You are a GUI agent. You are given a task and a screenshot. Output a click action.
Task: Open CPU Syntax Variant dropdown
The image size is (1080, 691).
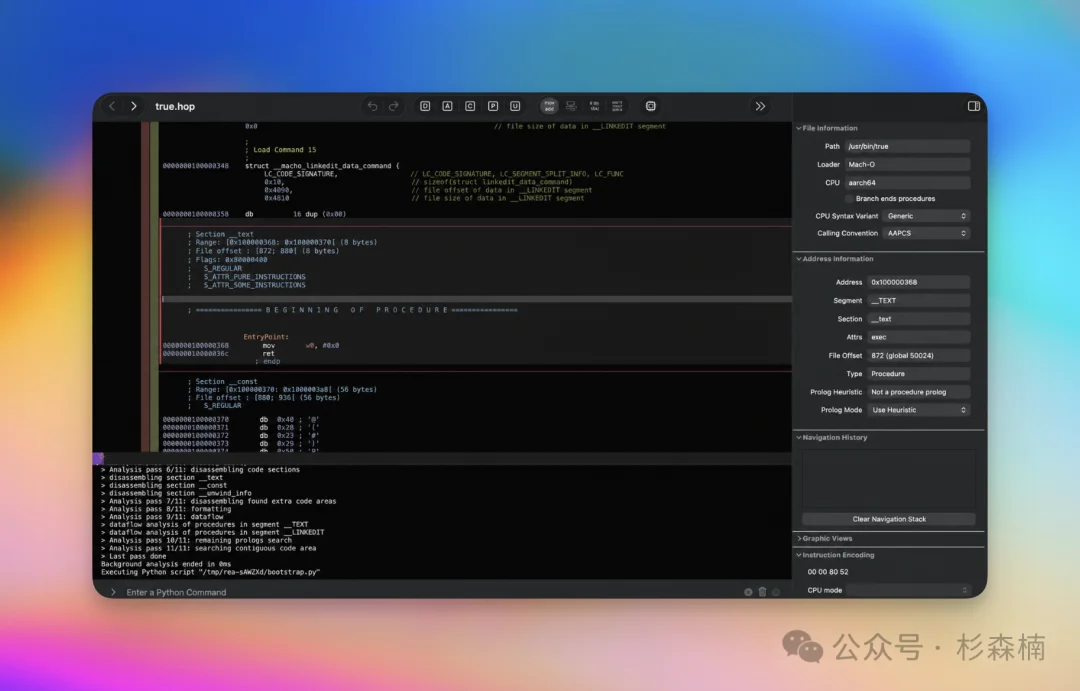point(926,216)
